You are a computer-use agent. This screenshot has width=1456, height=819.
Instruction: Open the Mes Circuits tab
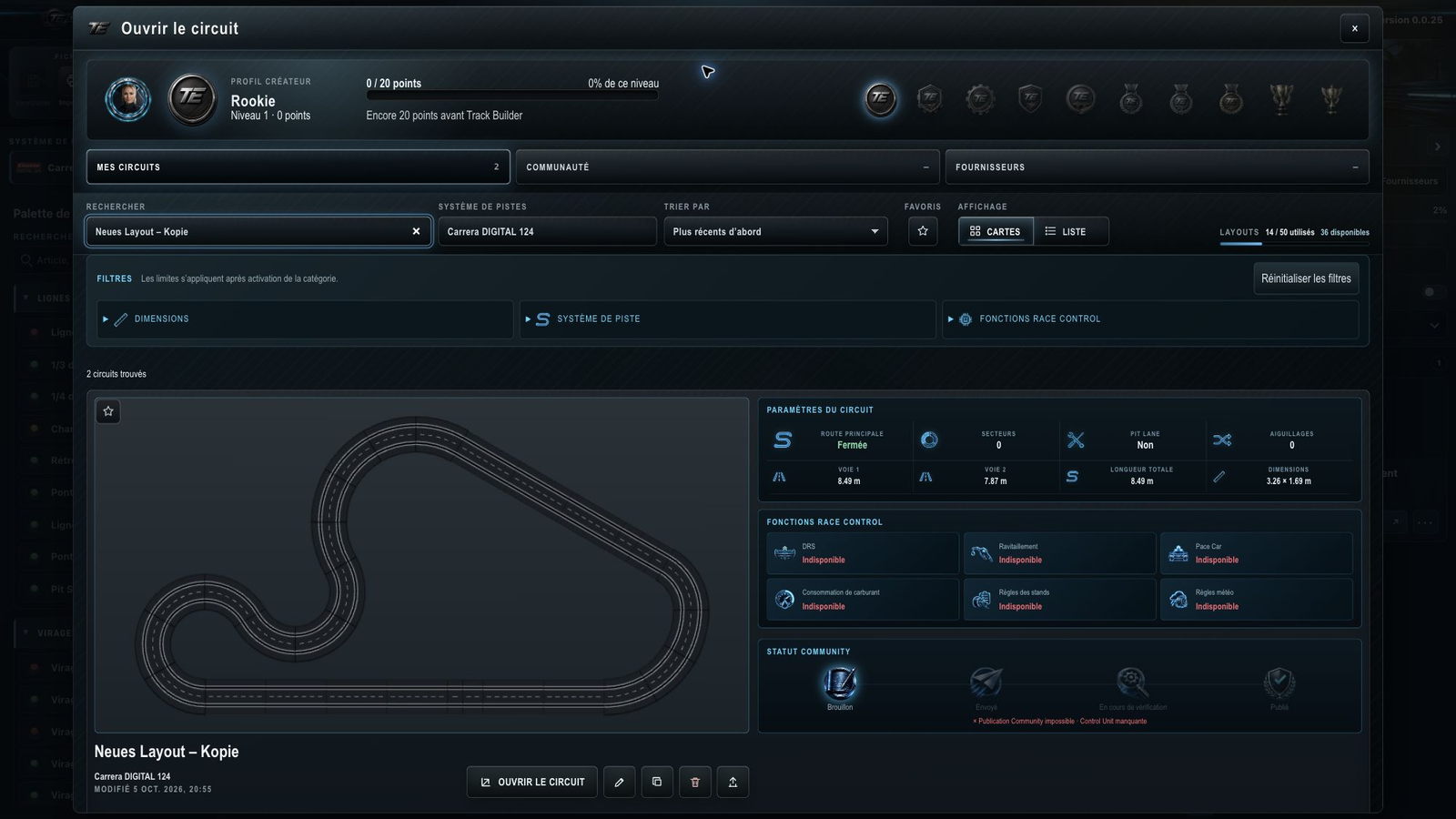(298, 167)
